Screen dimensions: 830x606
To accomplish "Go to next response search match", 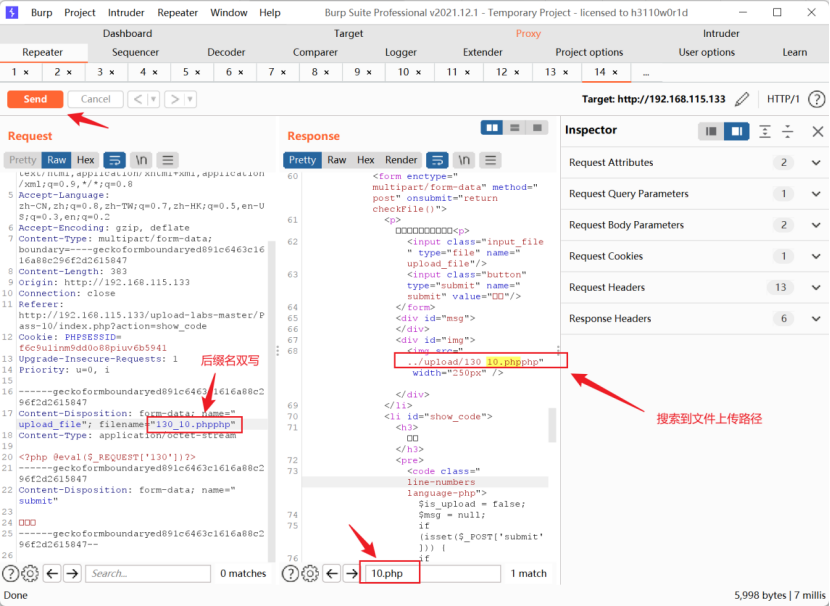I will [351, 573].
